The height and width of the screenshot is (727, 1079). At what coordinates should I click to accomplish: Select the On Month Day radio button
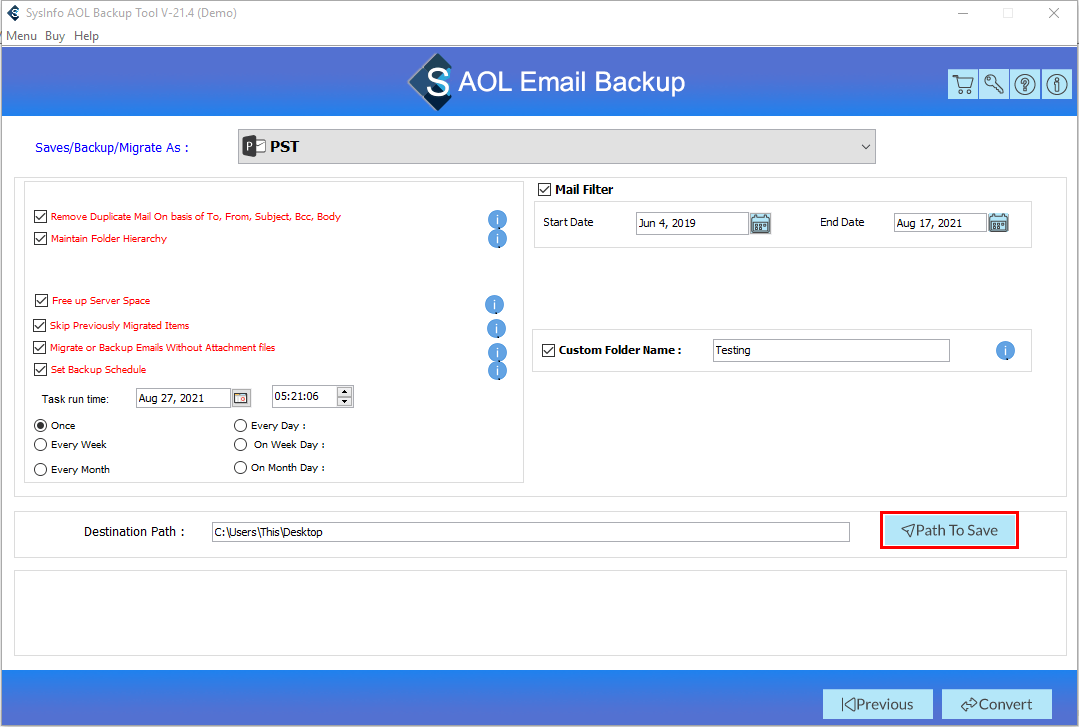240,467
